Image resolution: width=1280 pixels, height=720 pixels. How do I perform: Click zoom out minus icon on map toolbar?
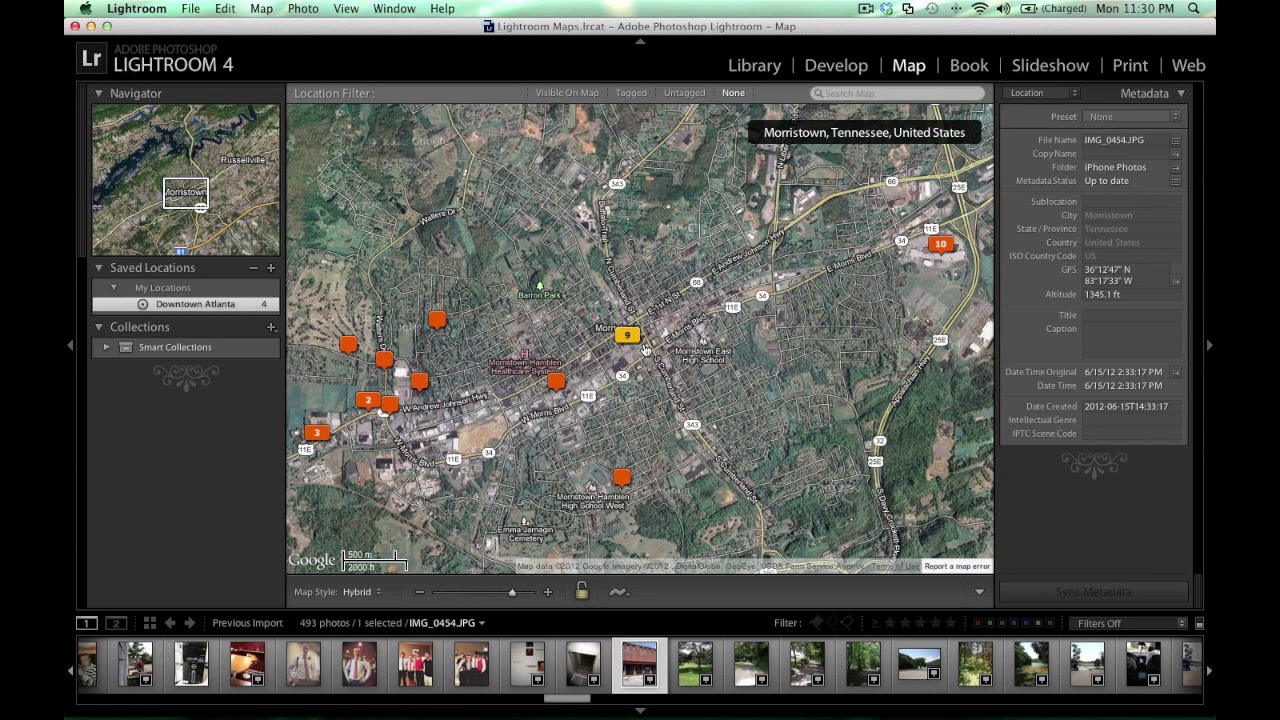coord(419,592)
